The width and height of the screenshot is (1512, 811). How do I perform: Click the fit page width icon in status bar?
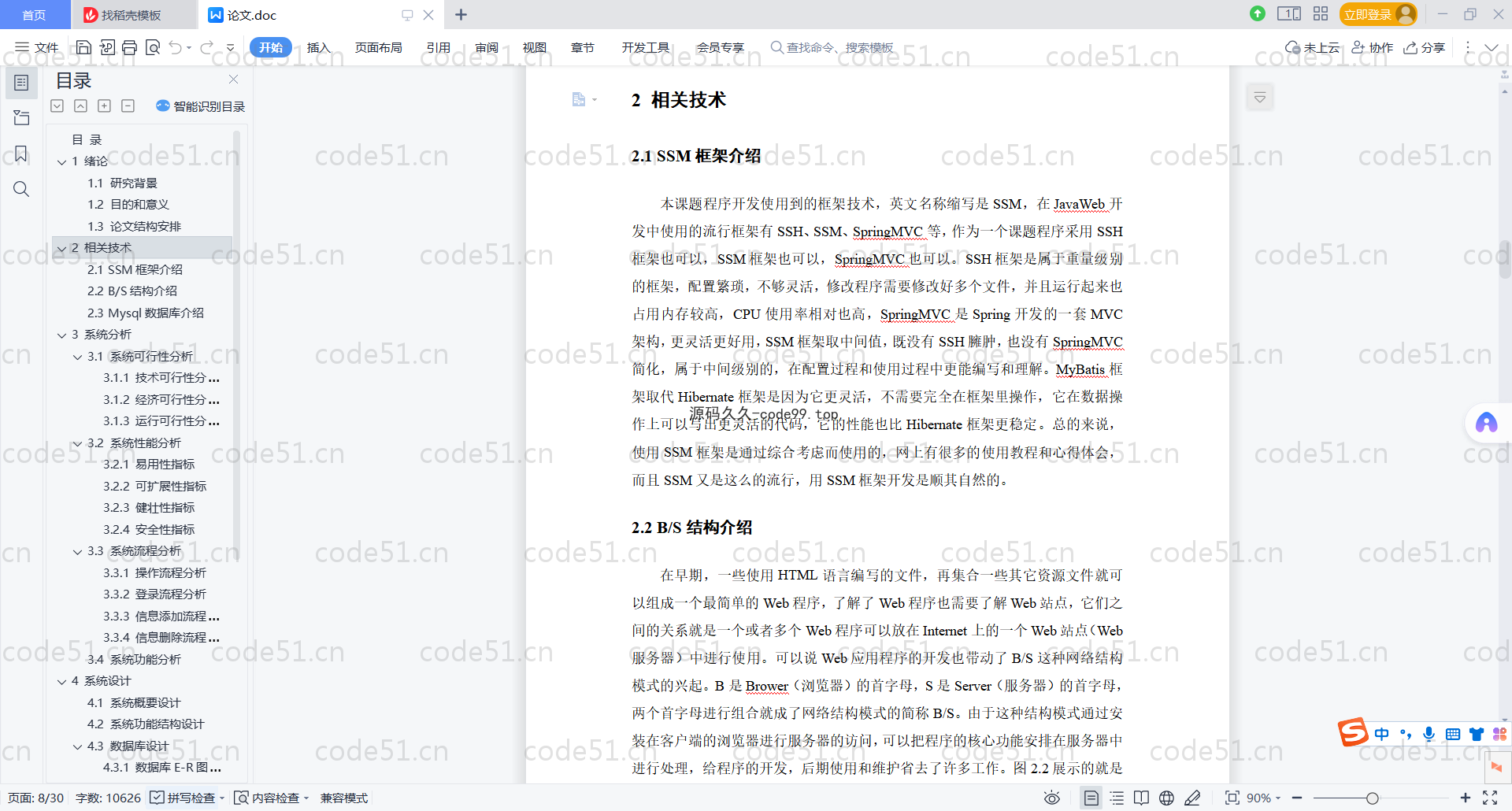(x=1232, y=798)
